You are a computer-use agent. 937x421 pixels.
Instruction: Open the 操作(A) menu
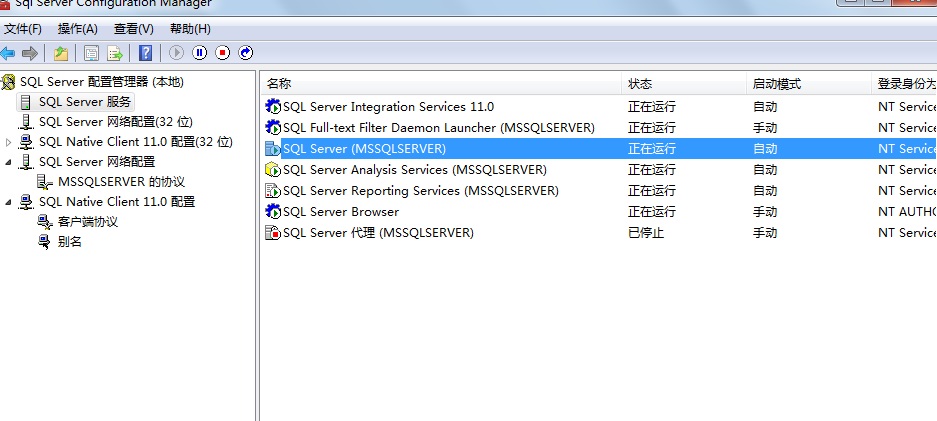tap(78, 29)
